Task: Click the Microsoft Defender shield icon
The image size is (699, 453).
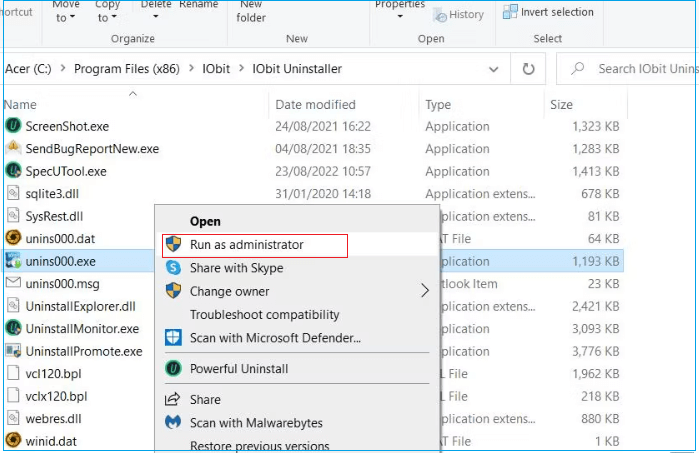Action: pyautogui.click(x=173, y=338)
